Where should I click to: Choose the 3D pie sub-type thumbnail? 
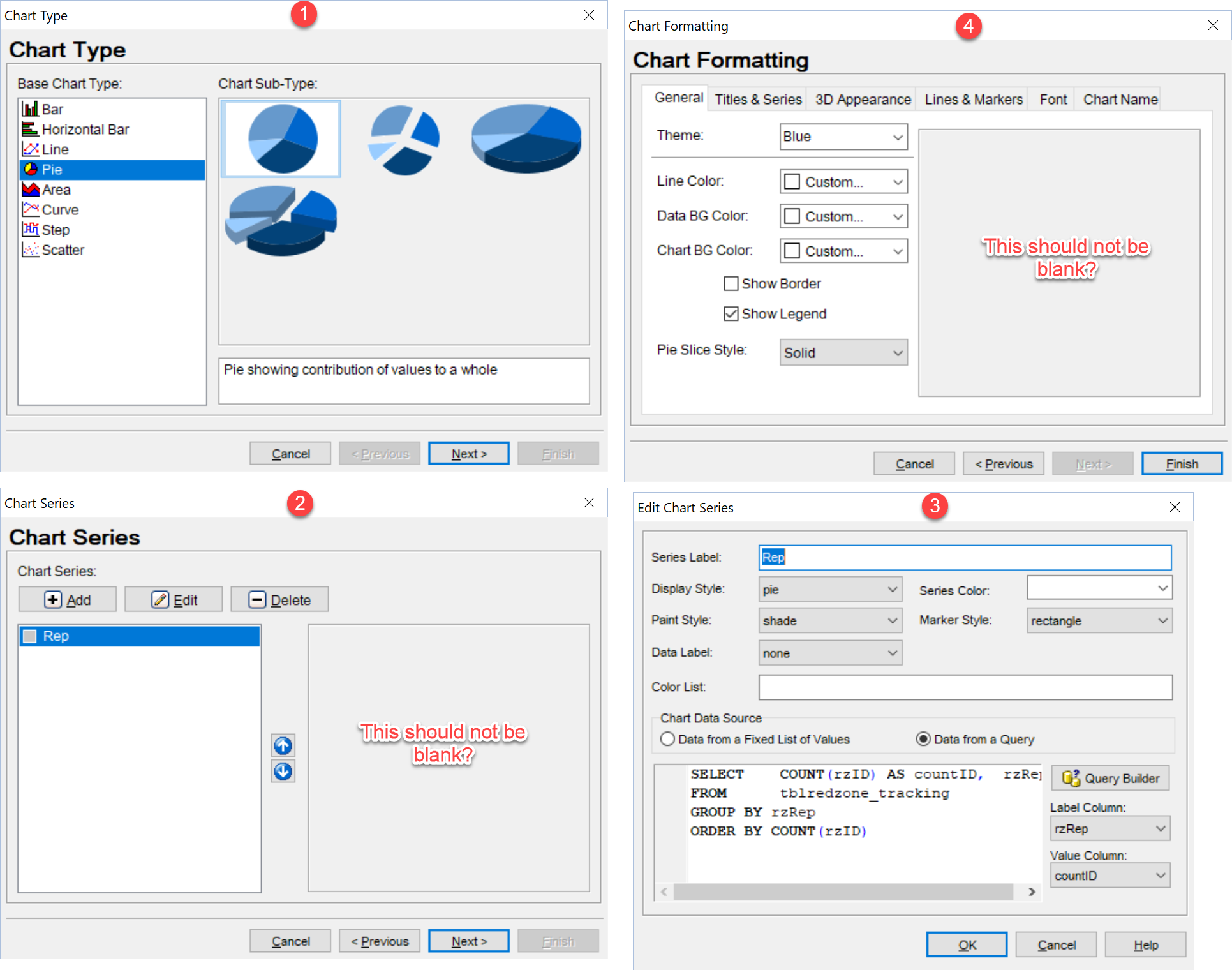[526, 138]
